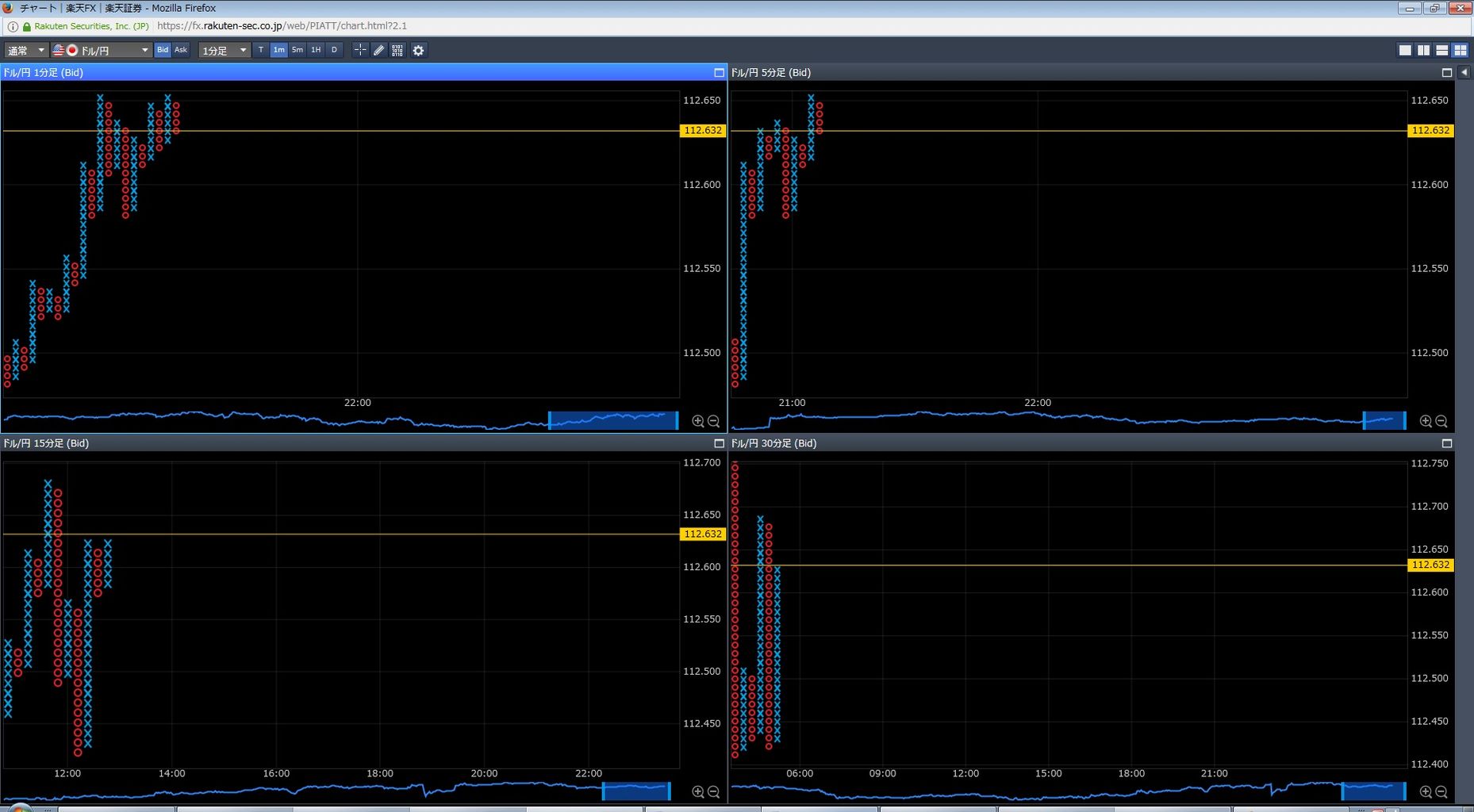Click the 30分足 overview range slider
Viewport: 1474px width, 812px height.
(x=1373, y=791)
